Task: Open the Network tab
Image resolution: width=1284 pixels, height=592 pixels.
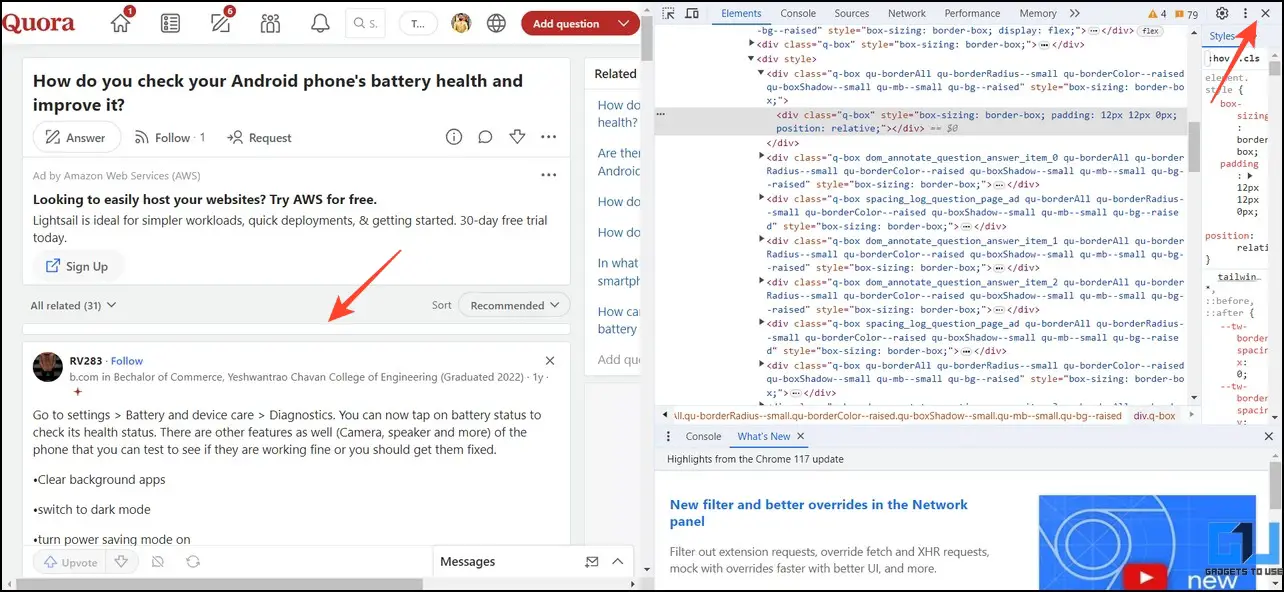Action: click(906, 13)
